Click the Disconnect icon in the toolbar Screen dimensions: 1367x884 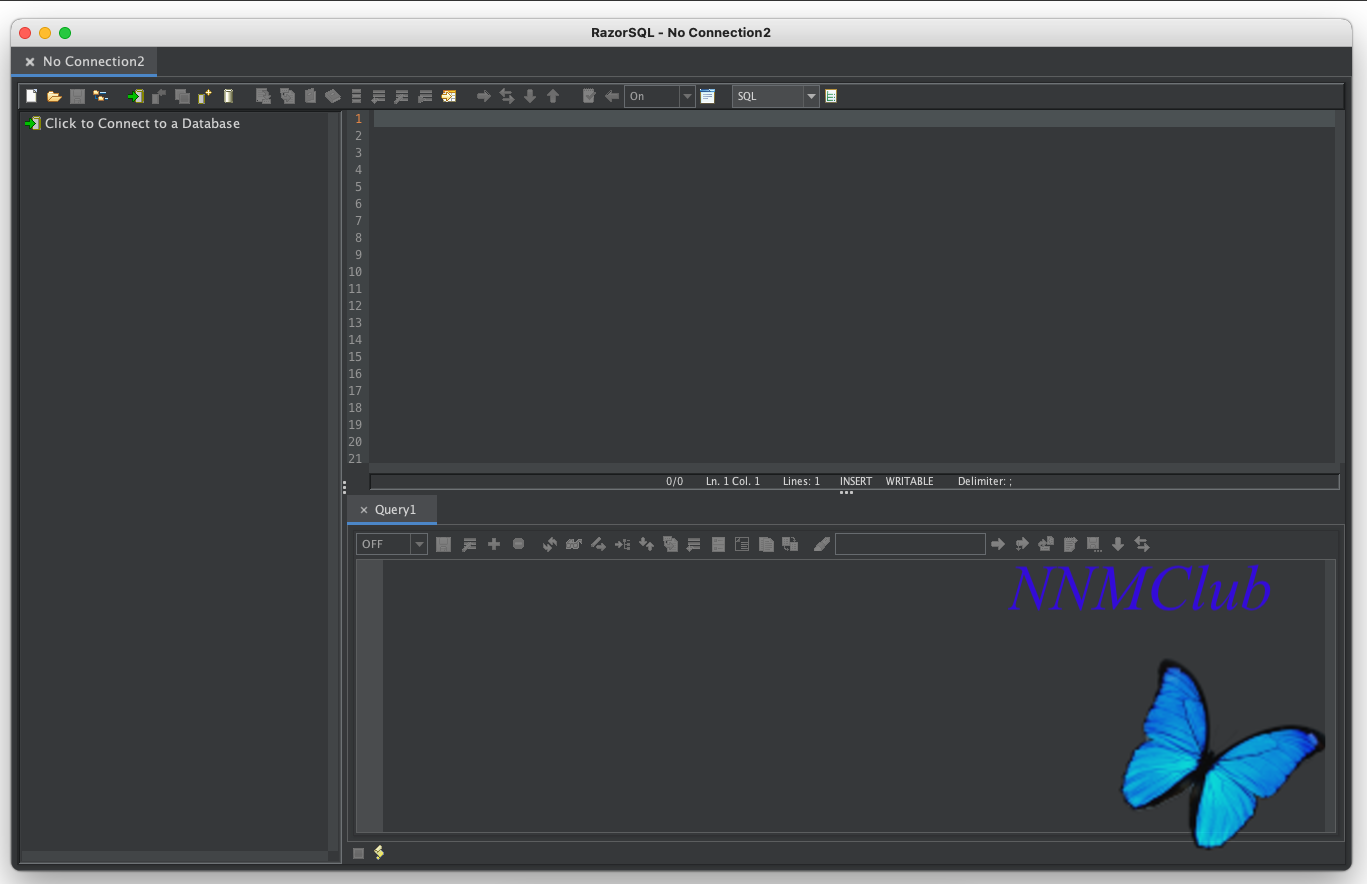coord(159,96)
